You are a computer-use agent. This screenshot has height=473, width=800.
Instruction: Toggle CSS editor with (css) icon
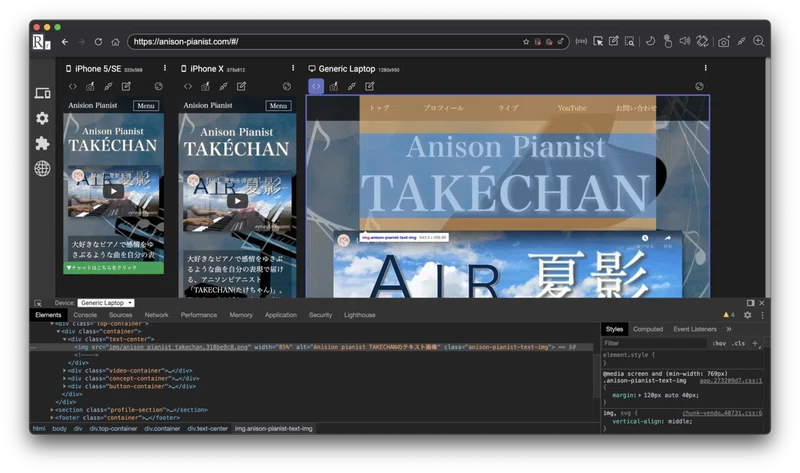coord(581,41)
